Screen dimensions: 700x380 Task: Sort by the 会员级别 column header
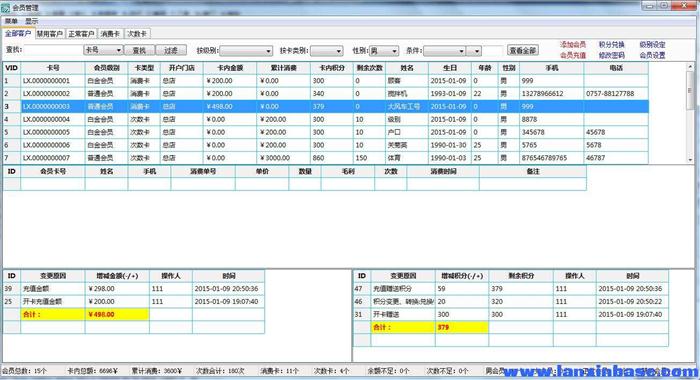click(x=107, y=68)
